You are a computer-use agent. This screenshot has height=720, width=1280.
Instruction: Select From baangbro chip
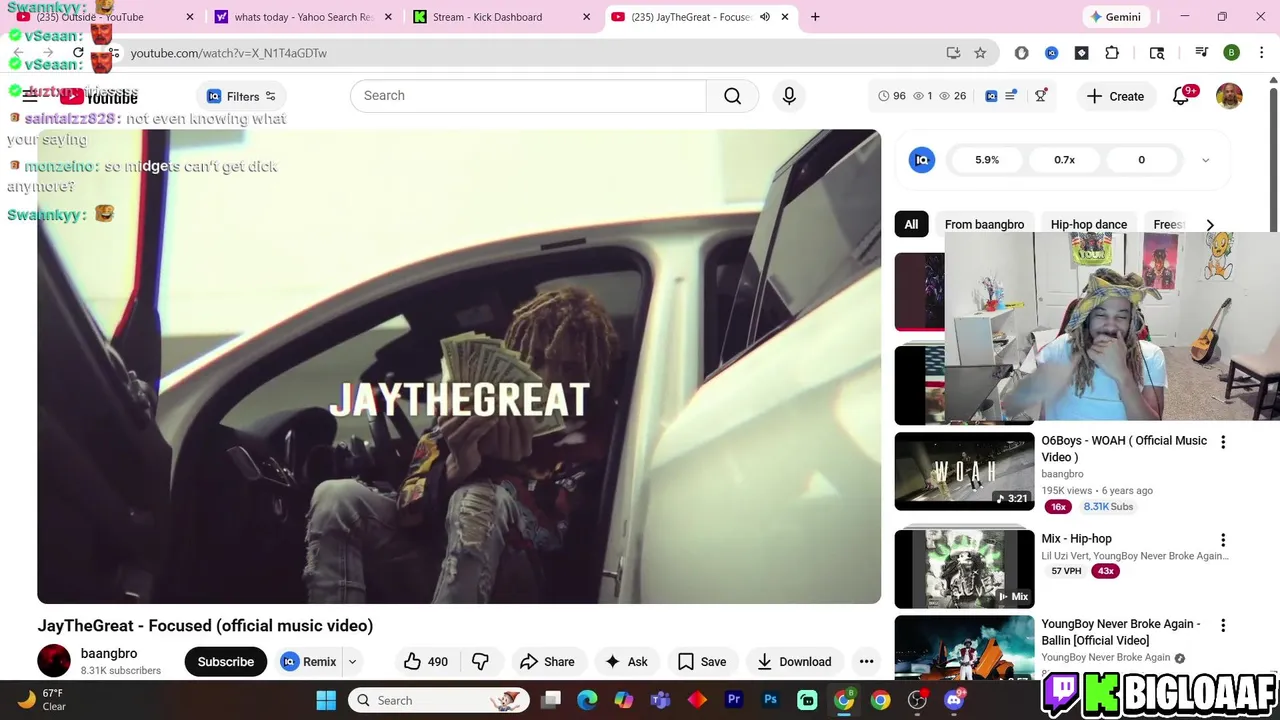984,225
